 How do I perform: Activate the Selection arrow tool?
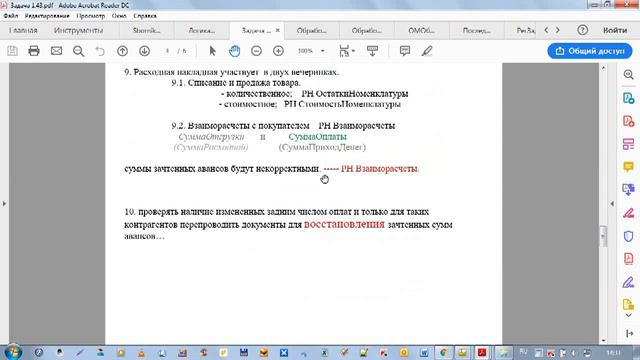pyautogui.click(x=212, y=51)
